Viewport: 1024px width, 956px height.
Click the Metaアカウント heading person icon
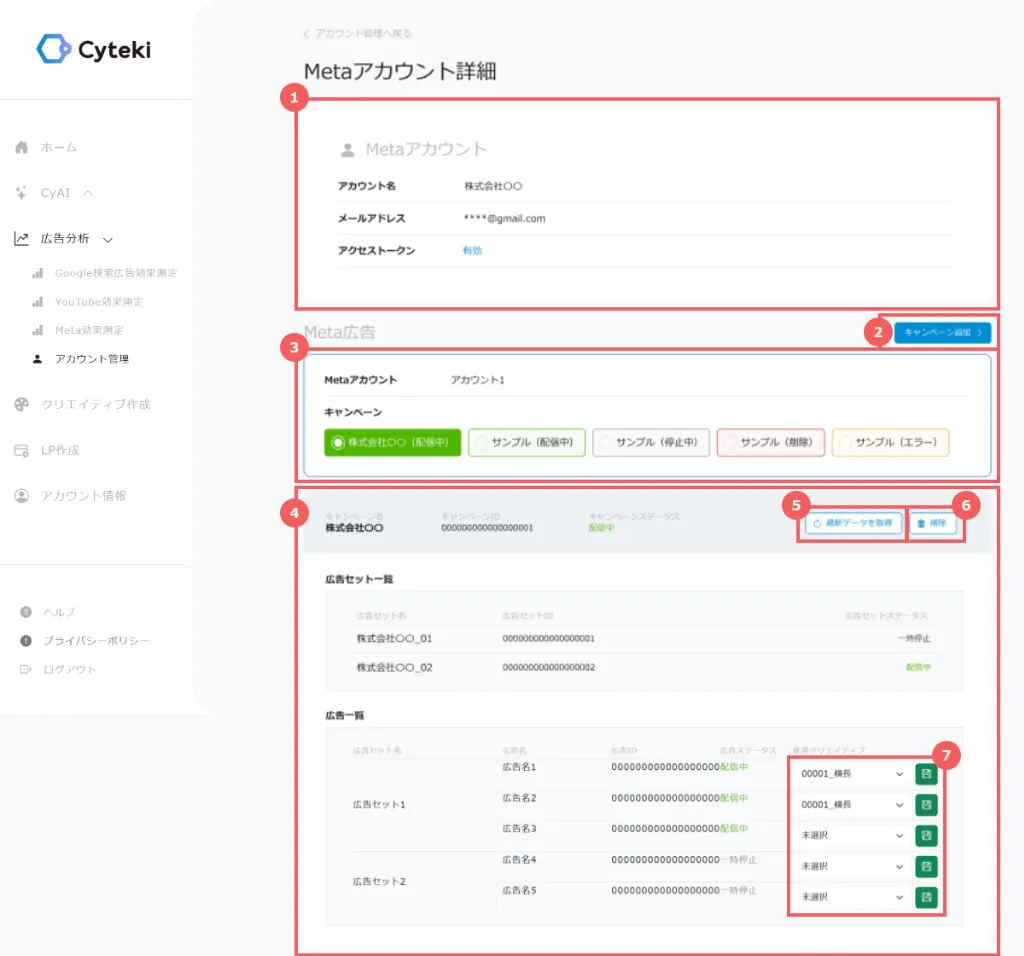[x=347, y=150]
